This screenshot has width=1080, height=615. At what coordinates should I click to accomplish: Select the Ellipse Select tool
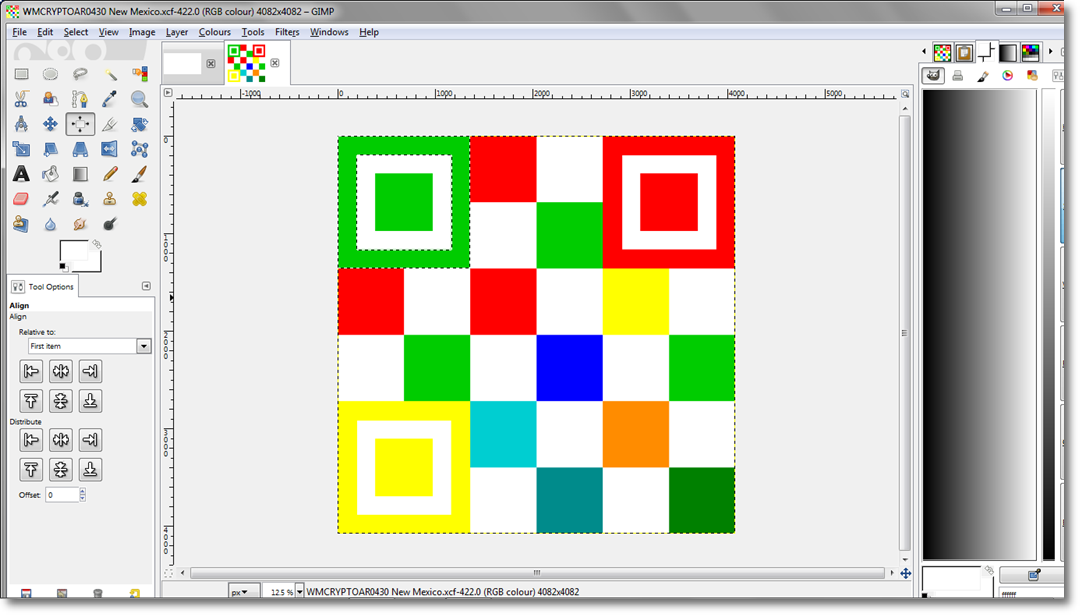(x=50, y=74)
